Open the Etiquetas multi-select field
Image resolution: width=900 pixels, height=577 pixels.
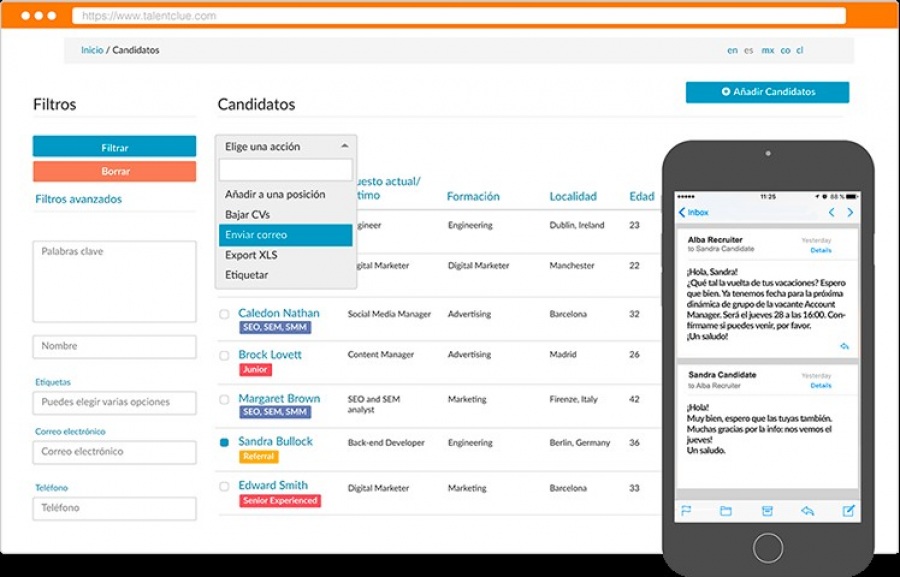click(x=114, y=403)
